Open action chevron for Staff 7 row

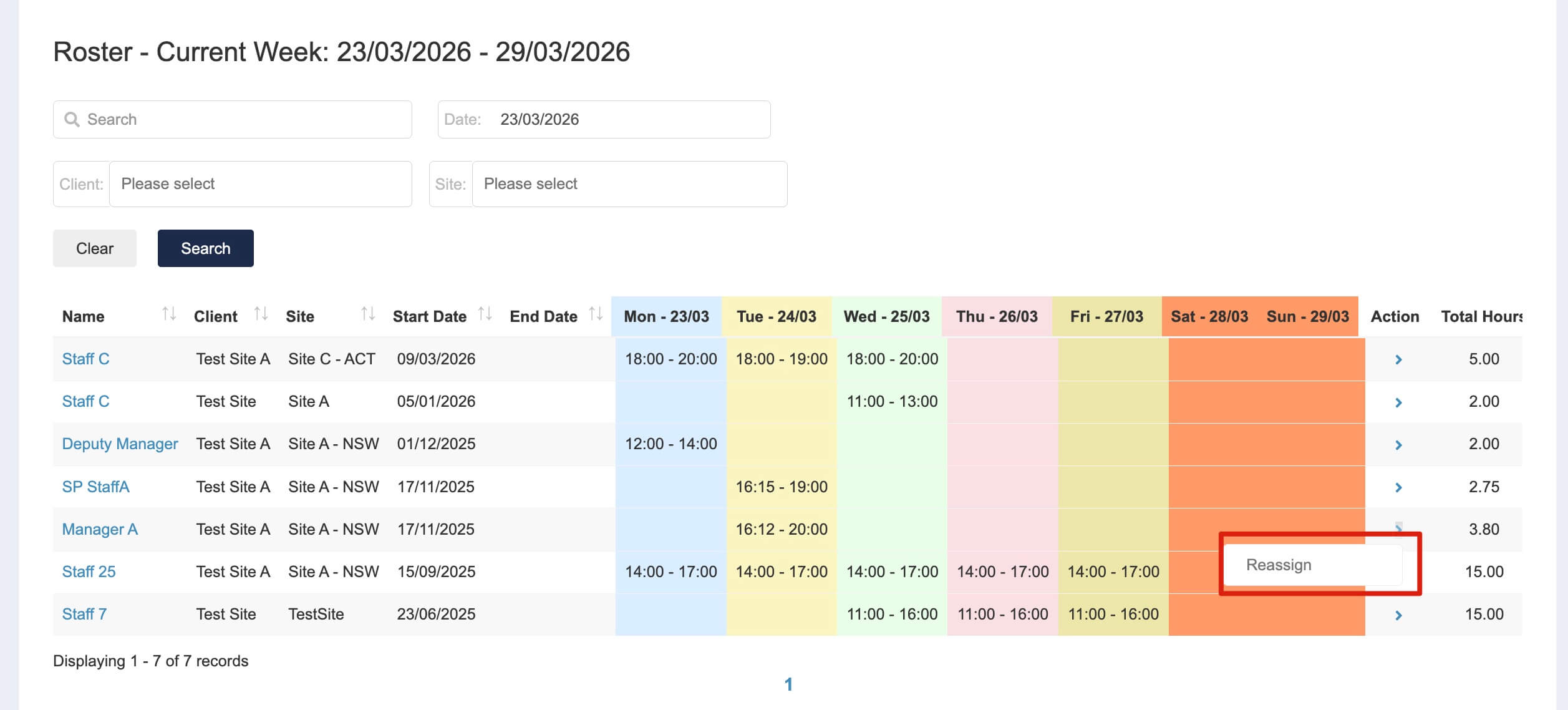1398,615
